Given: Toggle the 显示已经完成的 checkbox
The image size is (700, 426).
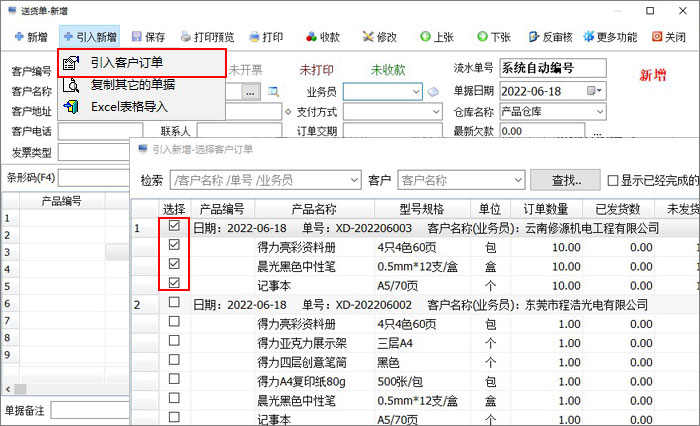Looking at the screenshot, I should (613, 180).
